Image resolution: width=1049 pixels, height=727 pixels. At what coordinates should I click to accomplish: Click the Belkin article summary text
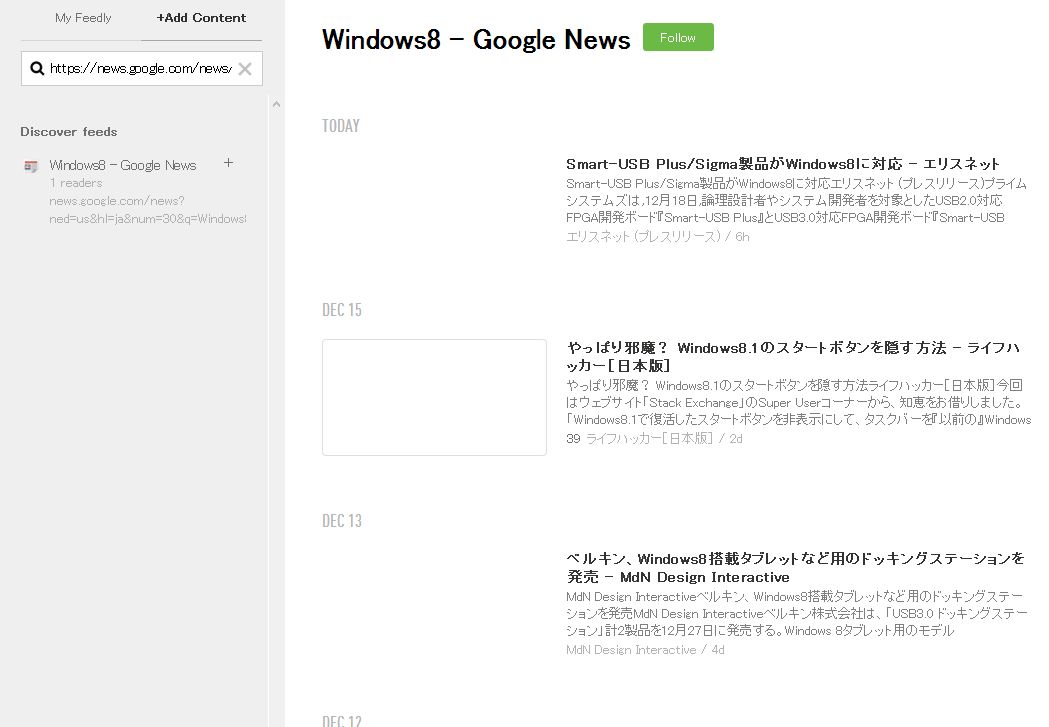click(796, 613)
